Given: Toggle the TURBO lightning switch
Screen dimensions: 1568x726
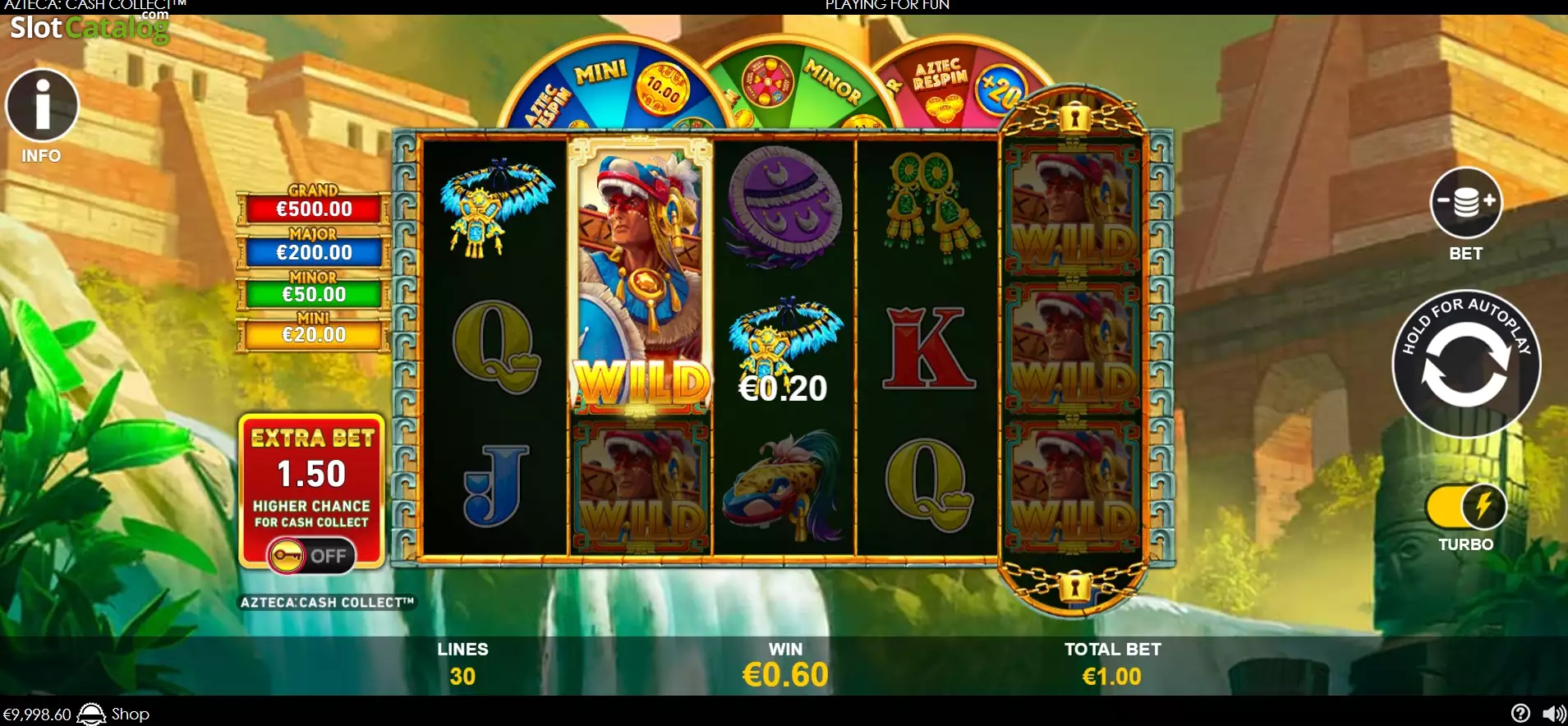Looking at the screenshot, I should coord(1466,507).
